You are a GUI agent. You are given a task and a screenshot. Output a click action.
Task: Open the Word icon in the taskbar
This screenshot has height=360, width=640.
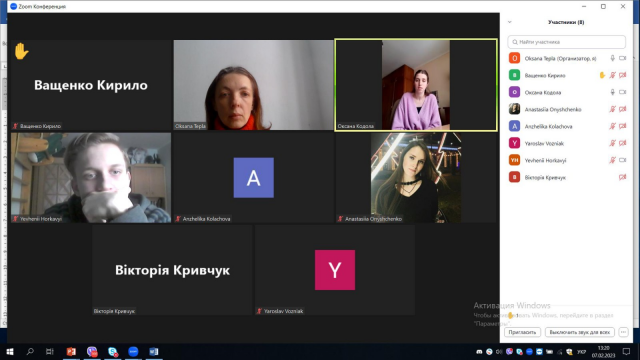coord(153,351)
